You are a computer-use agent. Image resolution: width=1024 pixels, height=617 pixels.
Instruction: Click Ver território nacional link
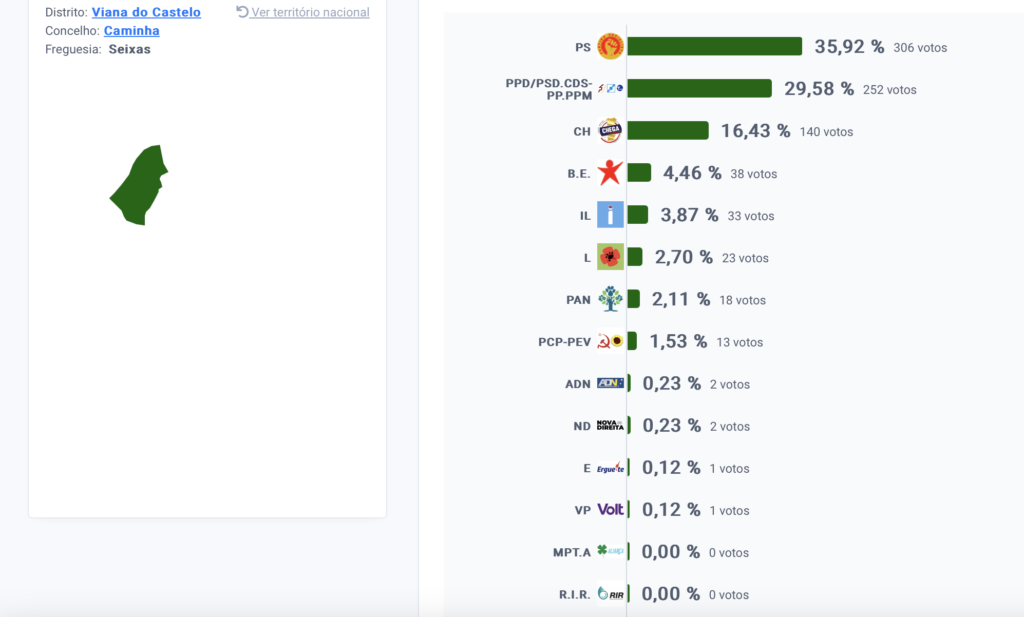tap(303, 12)
